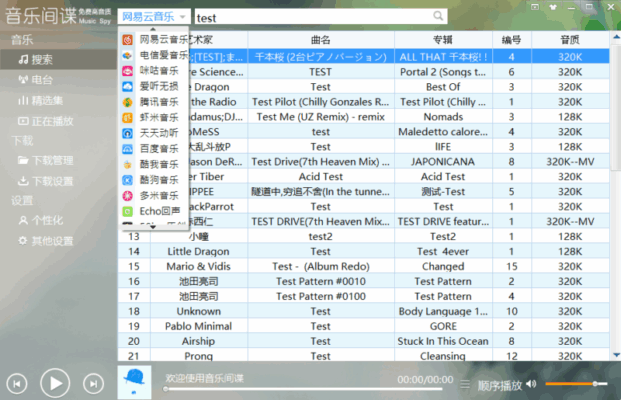Open the skin shirt icon in title bar
The image size is (621, 400).
click(553, 7)
